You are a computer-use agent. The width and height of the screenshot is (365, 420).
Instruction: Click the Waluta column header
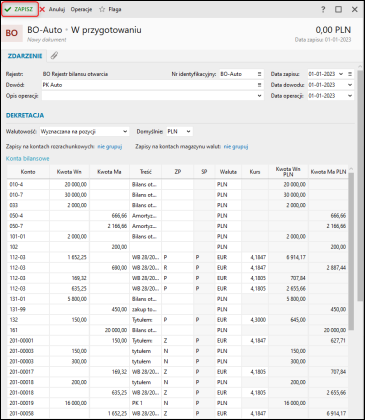coord(228,172)
